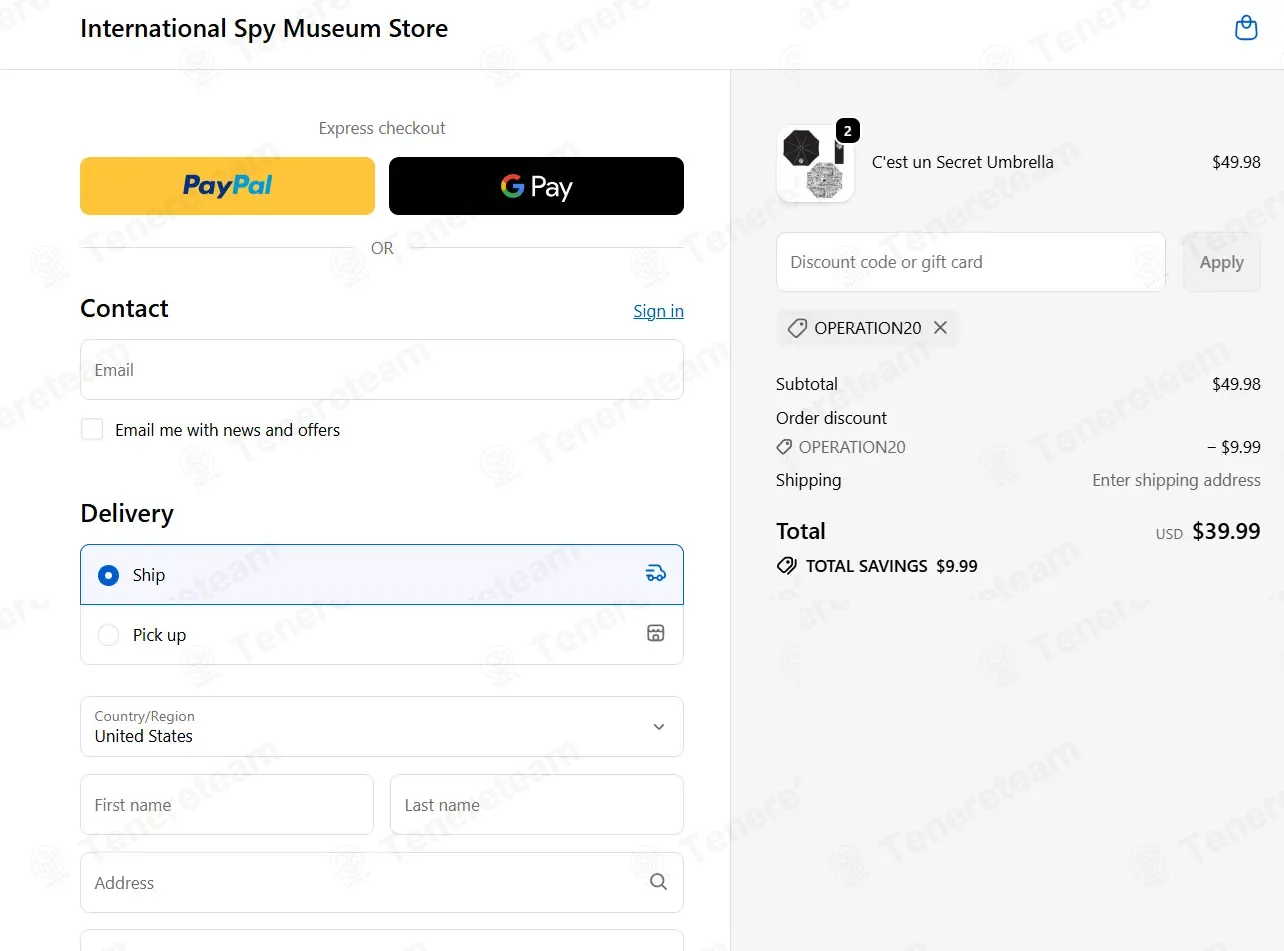Click the TOTAL SAVINGS $9.99 text
1284x951 pixels.
pyautogui.click(x=892, y=566)
